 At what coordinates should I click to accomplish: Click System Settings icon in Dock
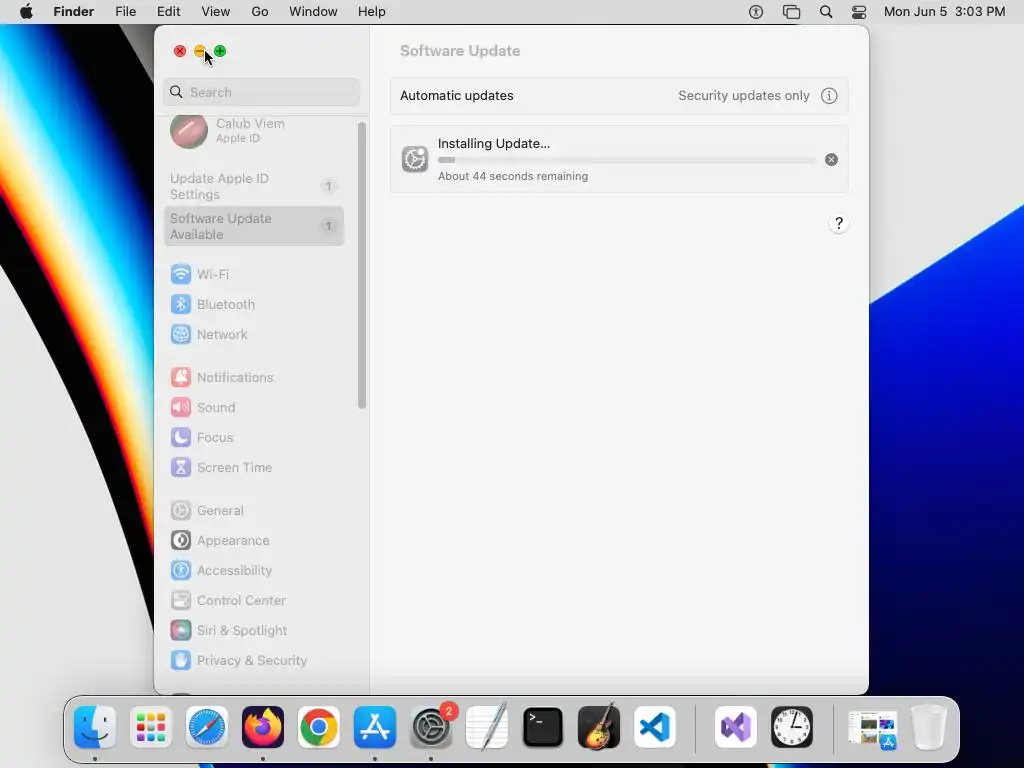(x=431, y=727)
